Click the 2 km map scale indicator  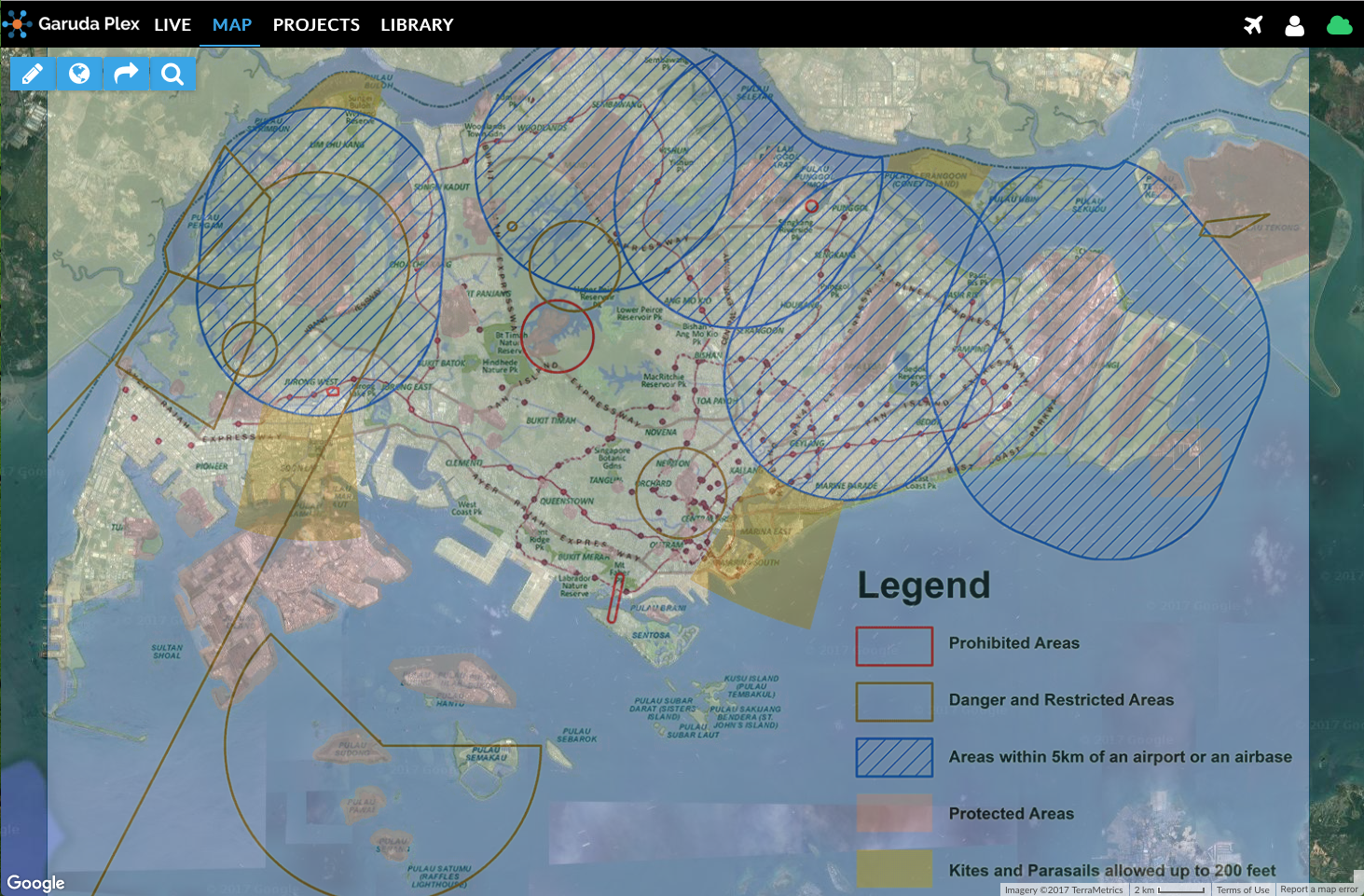point(1169,889)
